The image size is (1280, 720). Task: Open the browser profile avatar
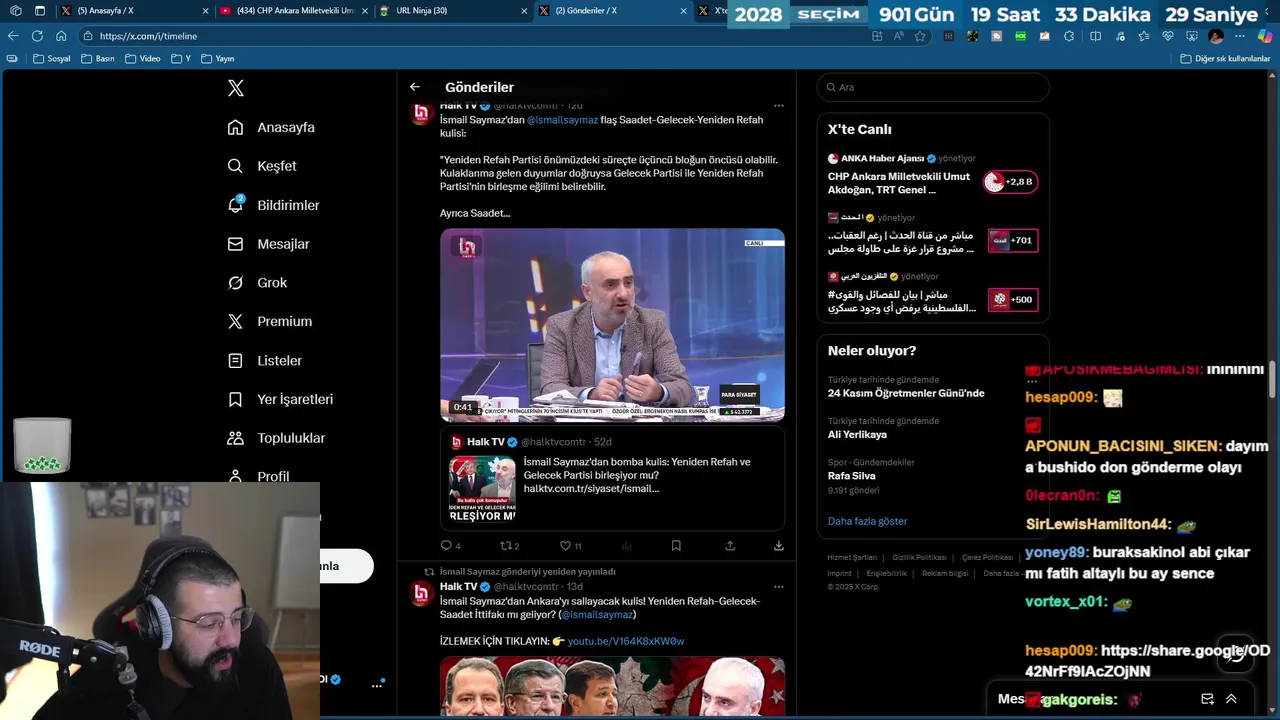(x=1216, y=36)
